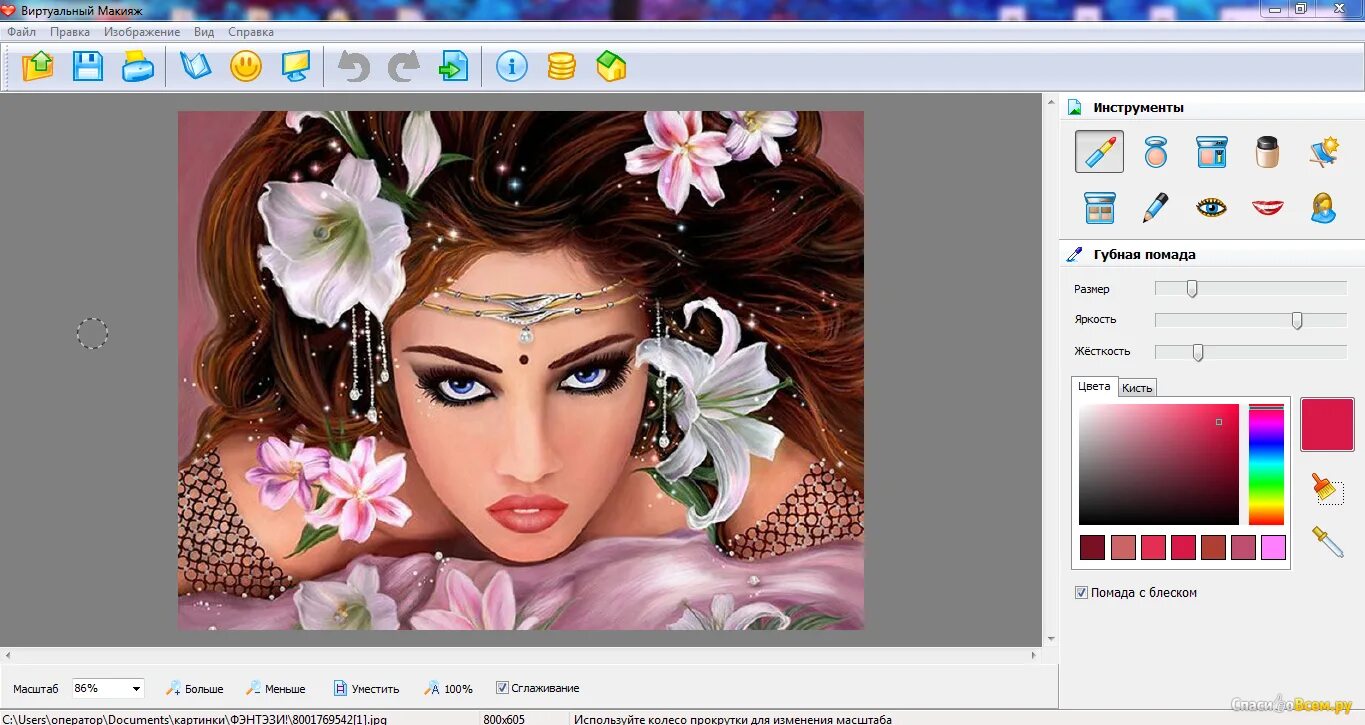Toggle the 'Сглаживание' checkbox
This screenshot has width=1365, height=725.
(x=502, y=688)
